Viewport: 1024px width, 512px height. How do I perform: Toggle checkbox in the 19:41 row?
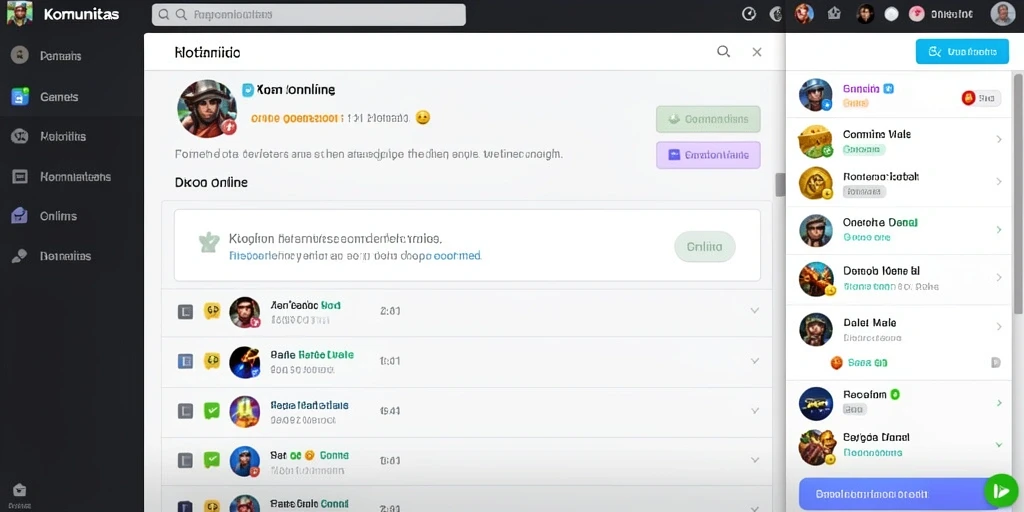click(185, 411)
